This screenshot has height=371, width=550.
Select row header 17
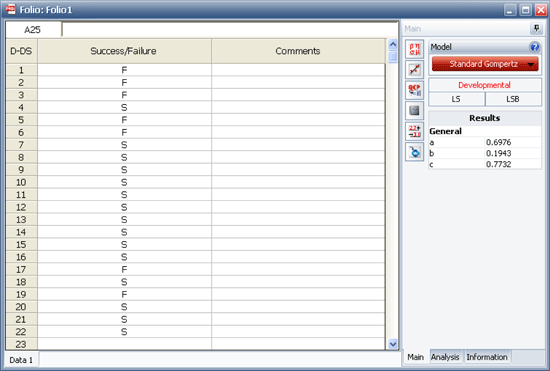coord(21,269)
